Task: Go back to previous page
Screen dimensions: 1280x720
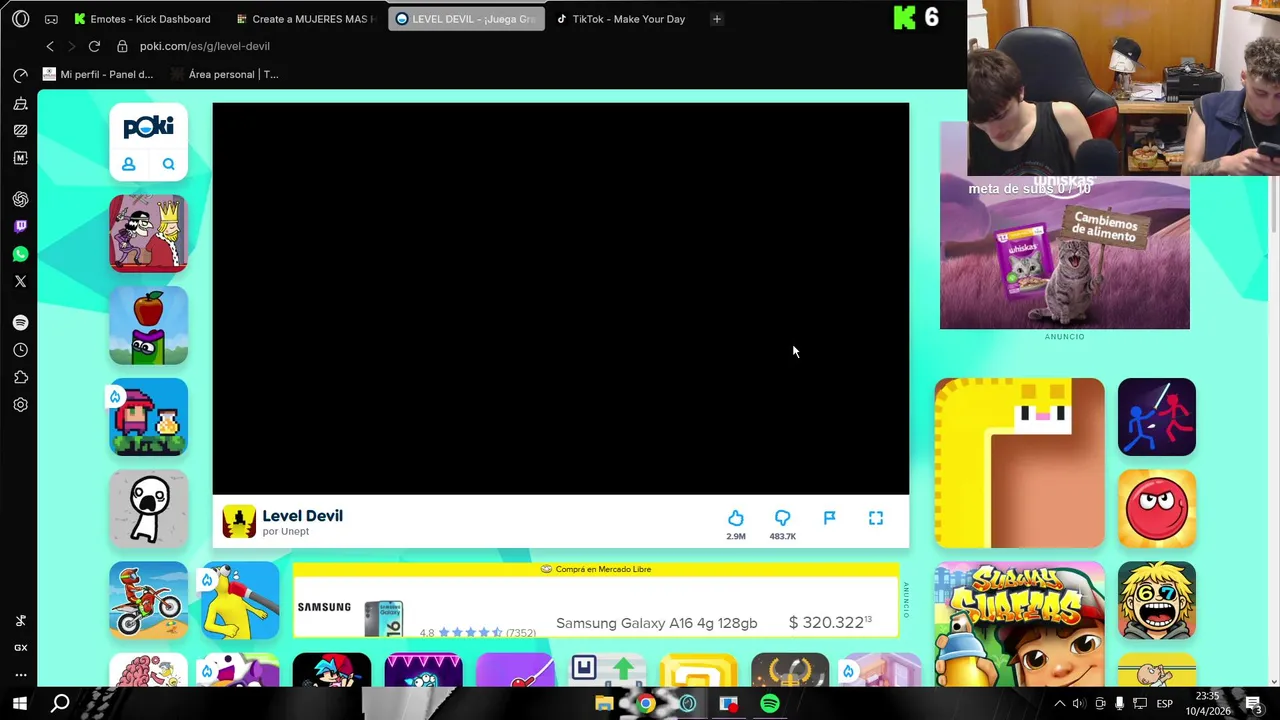Action: click(50, 46)
